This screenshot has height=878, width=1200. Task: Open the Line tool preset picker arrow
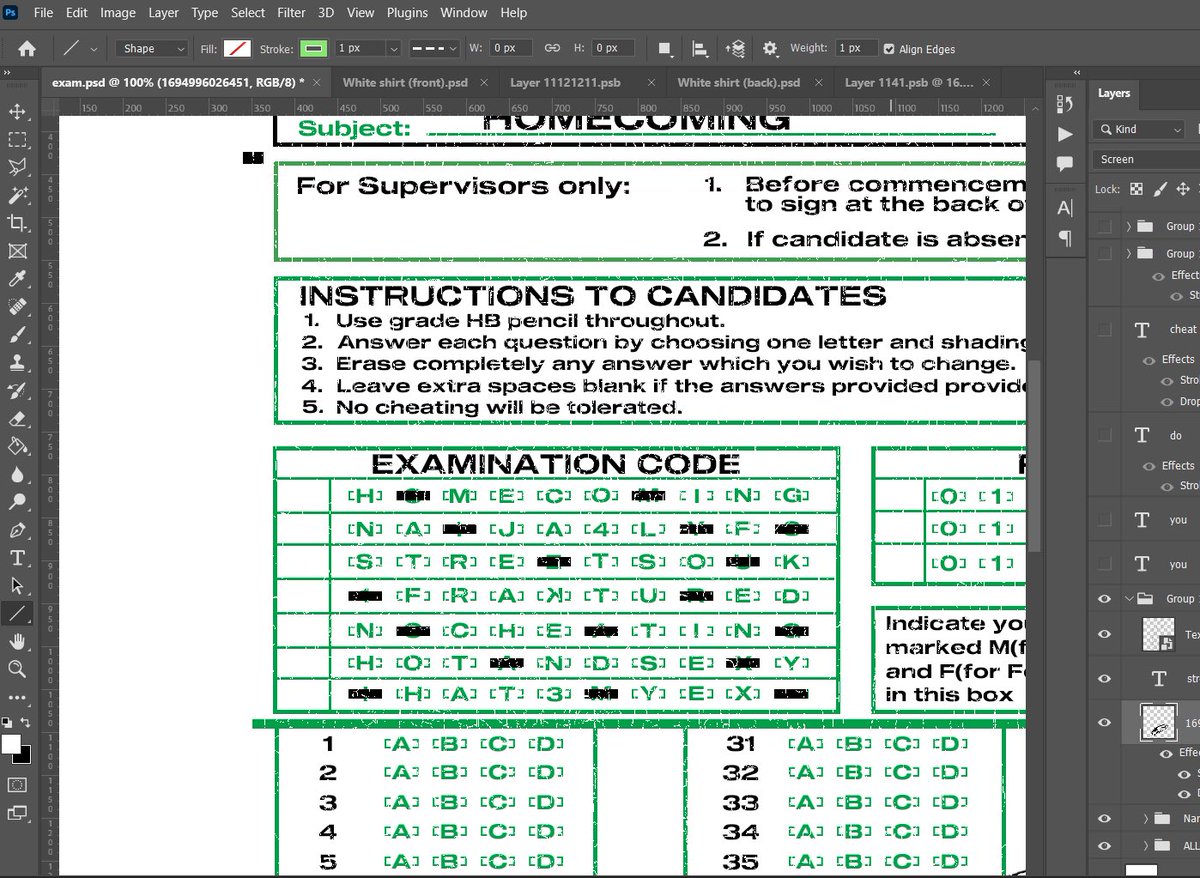[94, 49]
